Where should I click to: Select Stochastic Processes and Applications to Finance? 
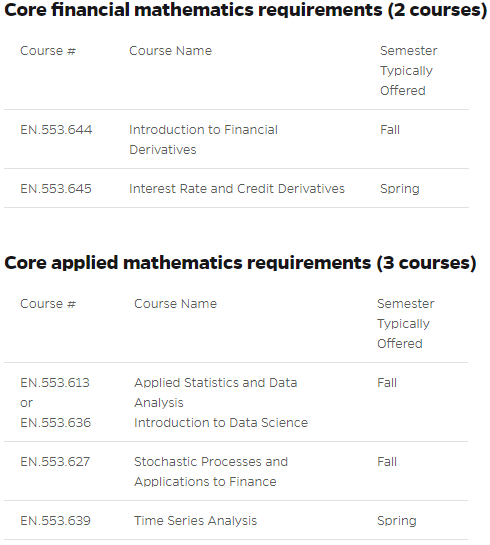coord(211,472)
